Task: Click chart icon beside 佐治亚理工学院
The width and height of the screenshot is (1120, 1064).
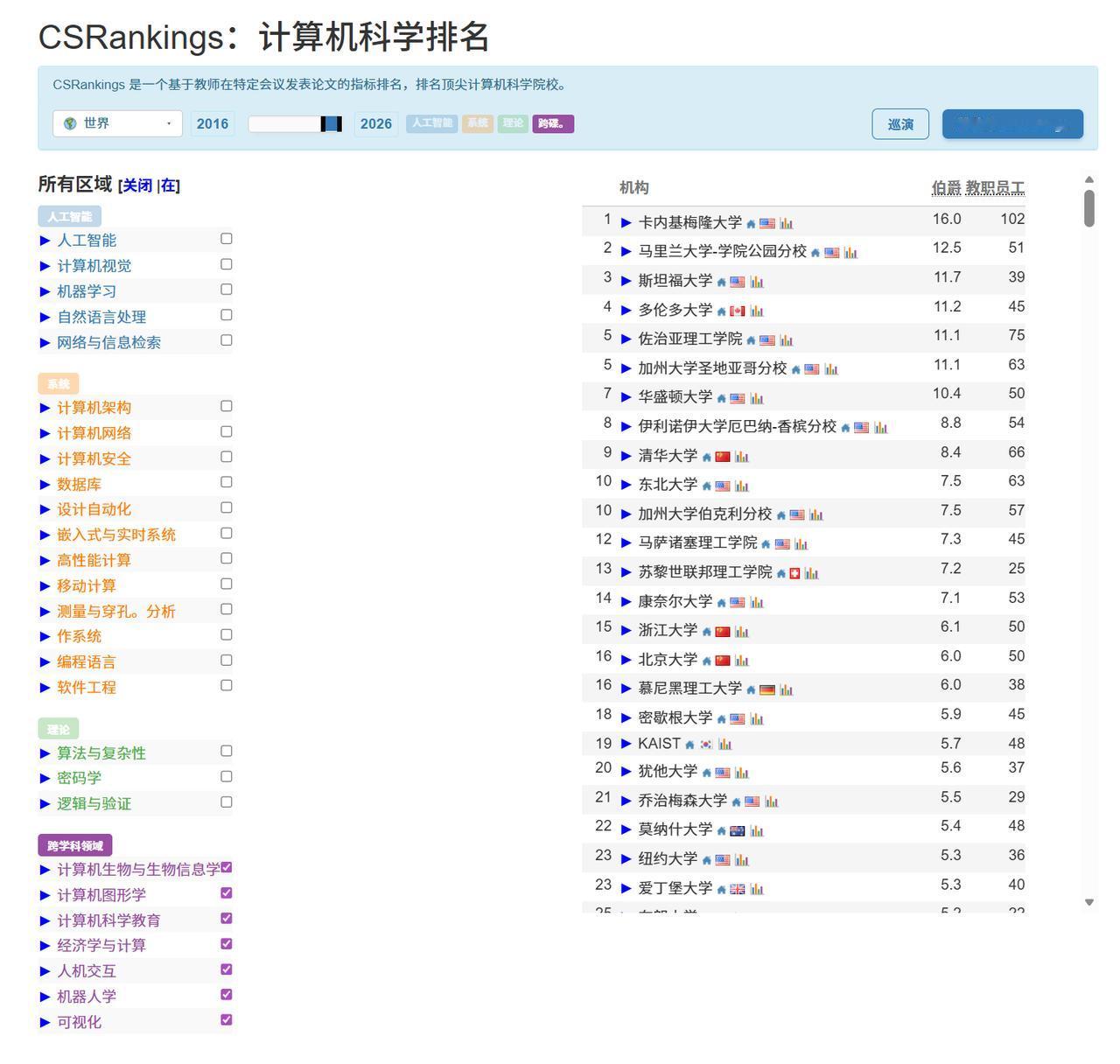Action: point(786,340)
